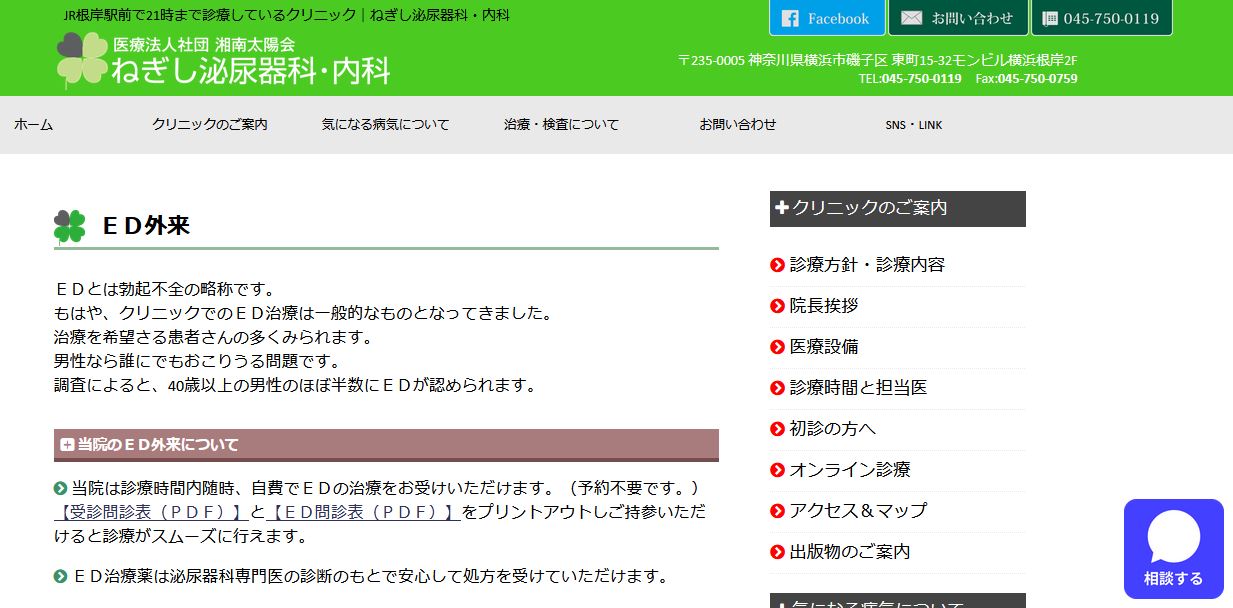Select ホーム in the navigation menu
Screen dimensions: 1233x608
tap(33, 125)
